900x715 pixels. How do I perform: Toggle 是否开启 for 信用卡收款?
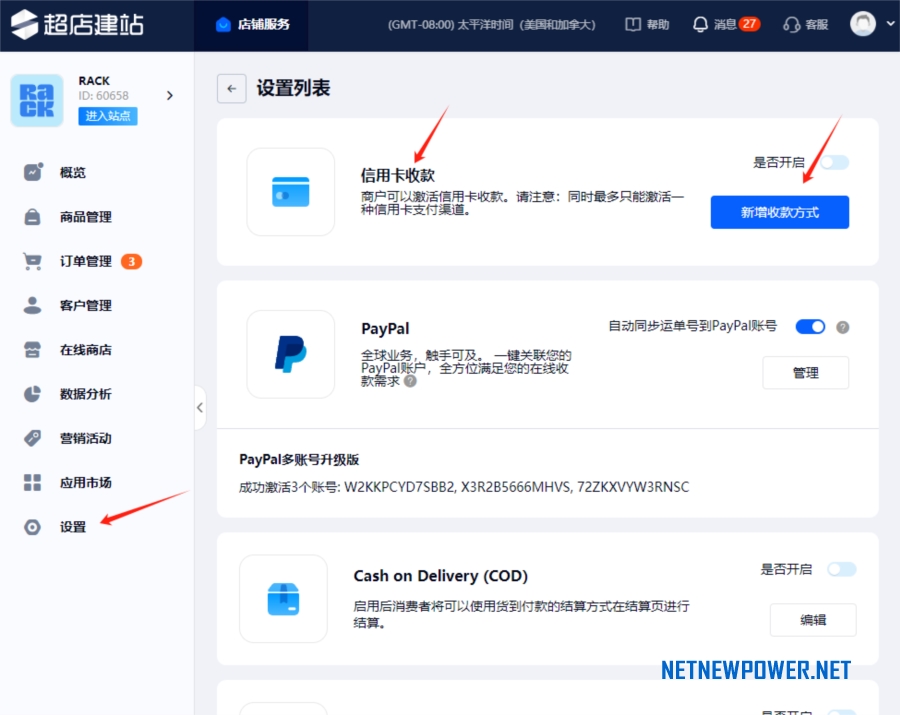pos(835,162)
